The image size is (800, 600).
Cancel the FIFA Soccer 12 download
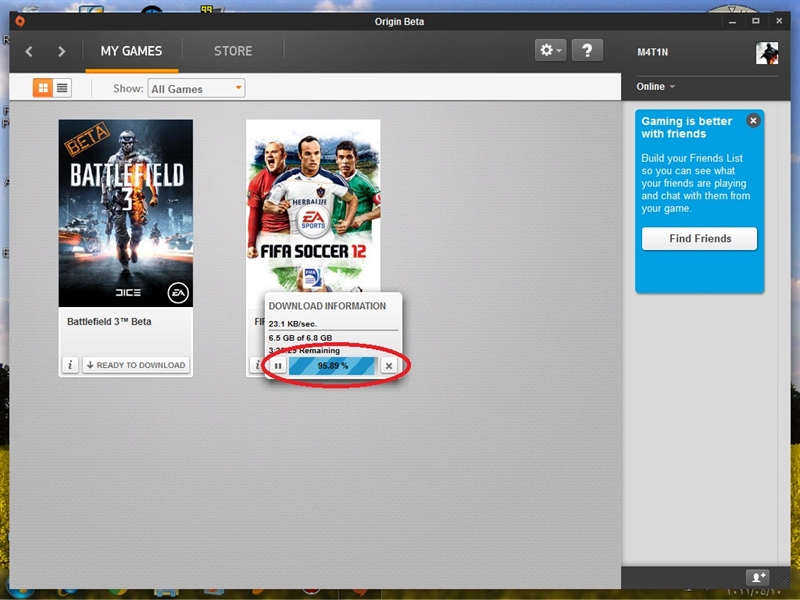click(x=389, y=366)
